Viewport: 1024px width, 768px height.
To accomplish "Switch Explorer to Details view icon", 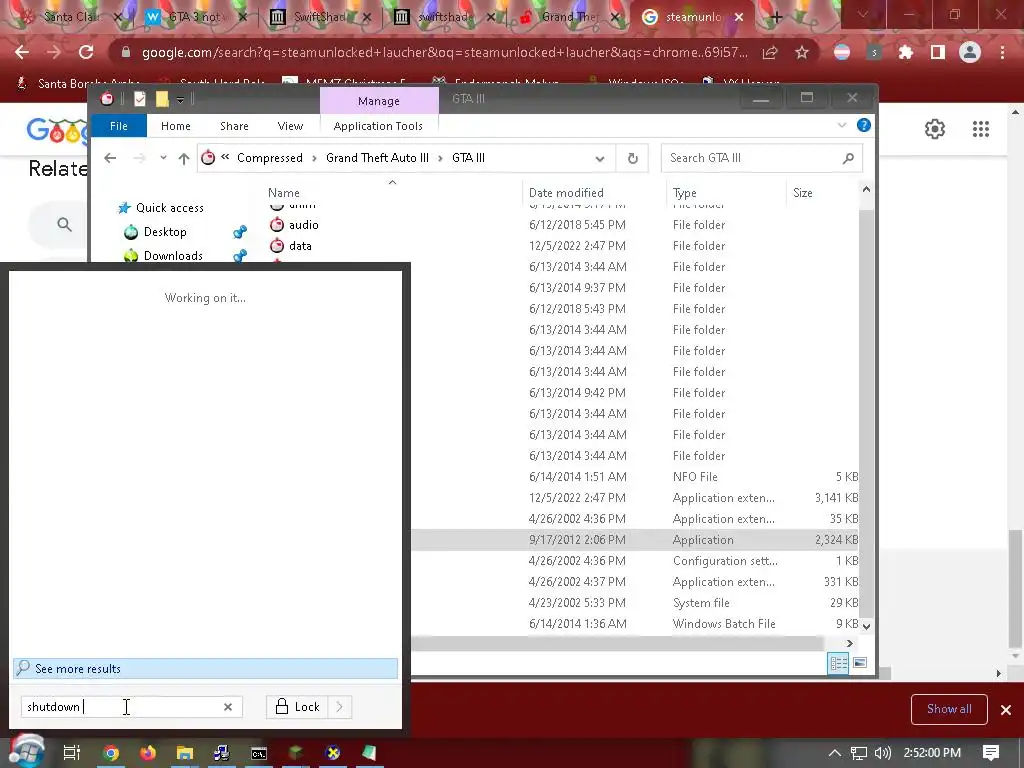I will pos(839,664).
